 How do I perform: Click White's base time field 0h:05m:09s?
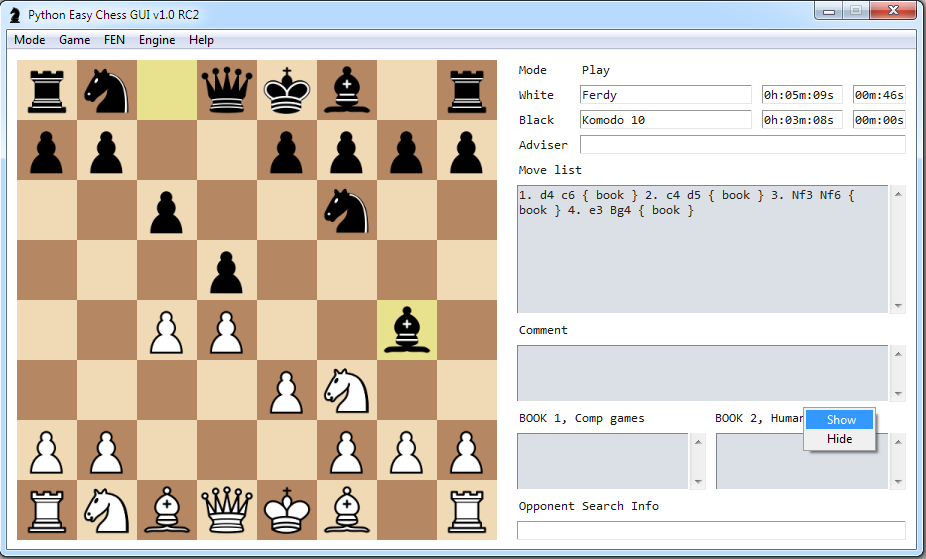click(801, 95)
